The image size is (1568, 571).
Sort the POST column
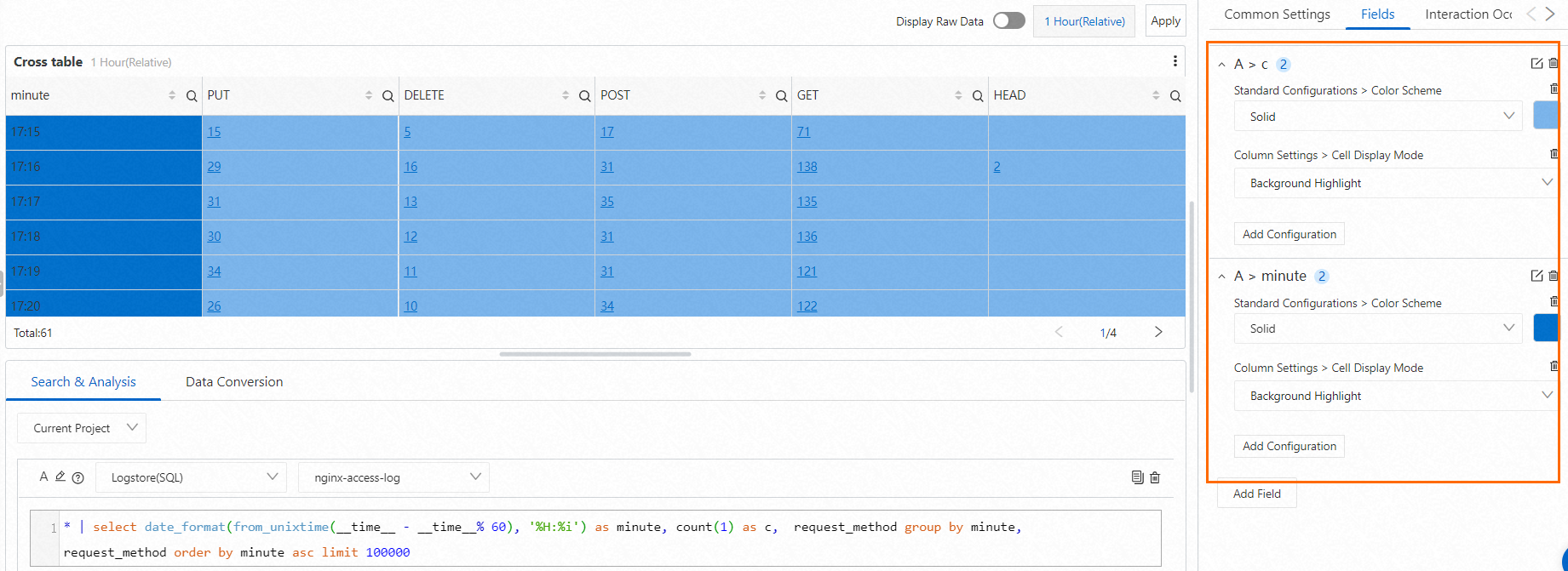762,95
